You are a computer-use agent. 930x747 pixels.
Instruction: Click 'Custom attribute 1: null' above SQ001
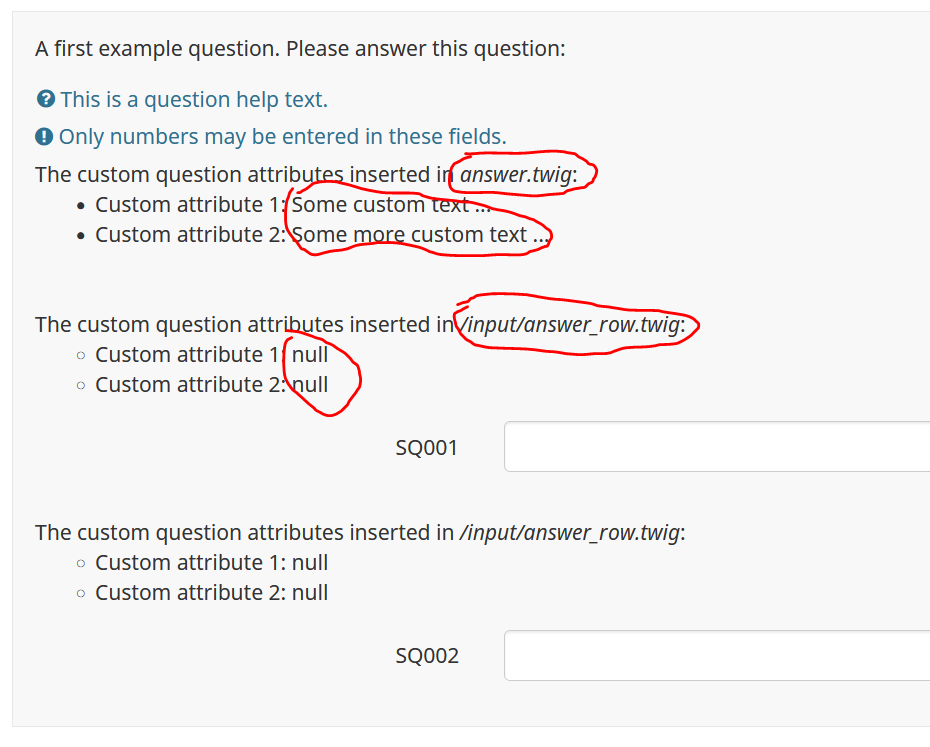coord(211,355)
